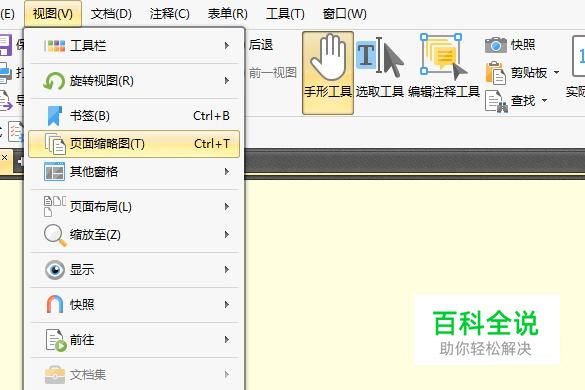Expand the 显示 submenu arrow
585x390 pixels.
(x=227, y=269)
